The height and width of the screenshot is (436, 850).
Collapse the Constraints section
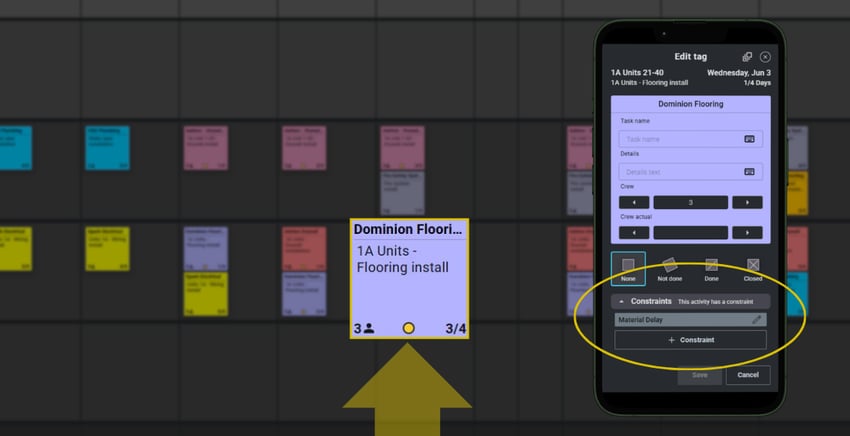(621, 302)
